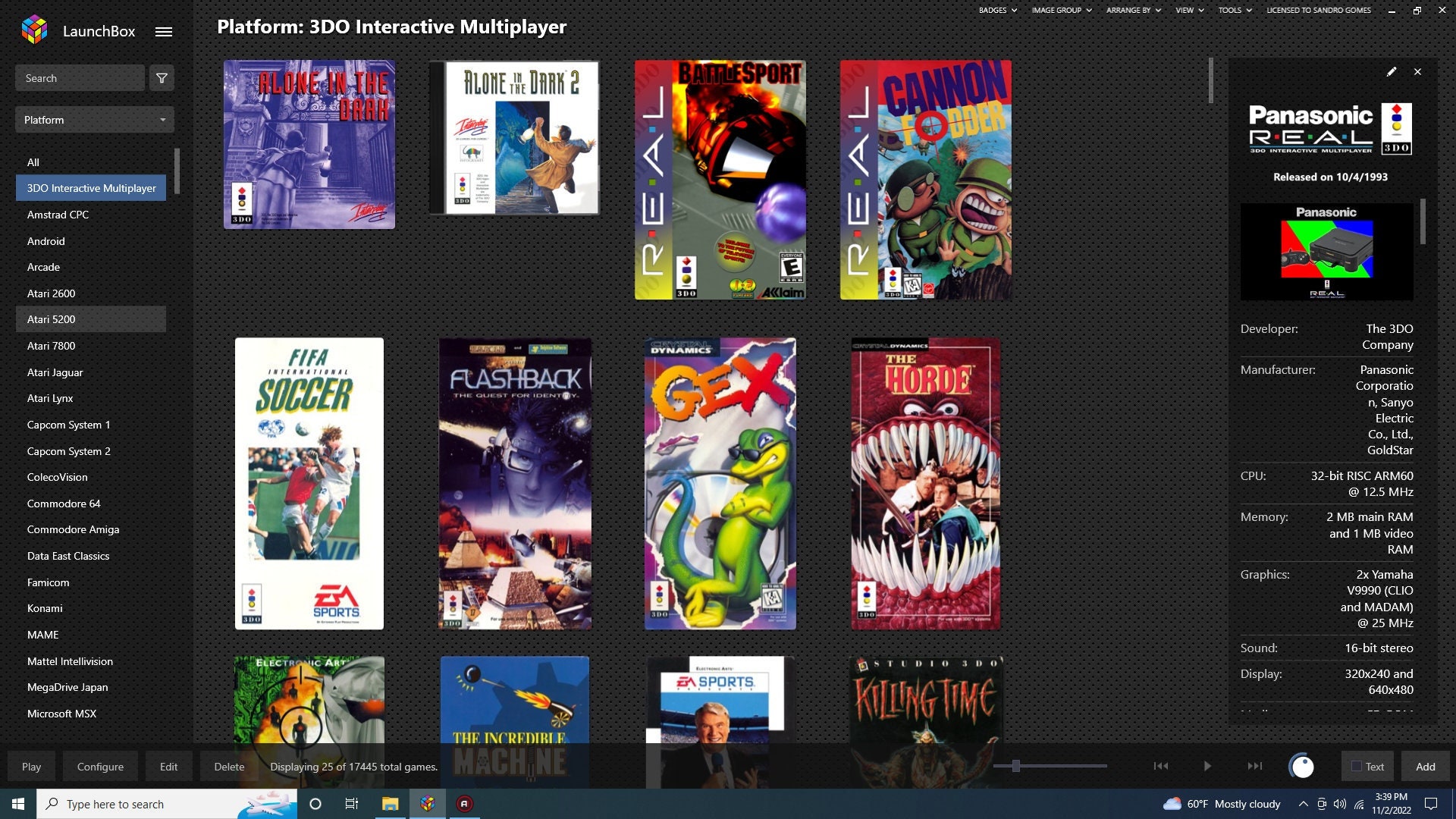Close the platform details panel
The width and height of the screenshot is (1456, 819).
click(1417, 71)
